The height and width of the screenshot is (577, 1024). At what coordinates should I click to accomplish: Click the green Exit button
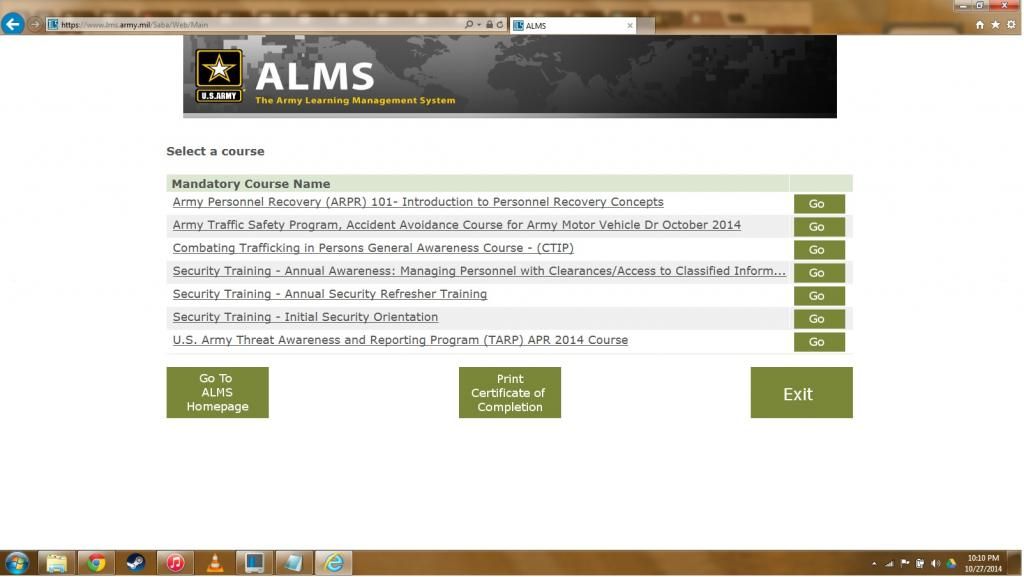801,393
